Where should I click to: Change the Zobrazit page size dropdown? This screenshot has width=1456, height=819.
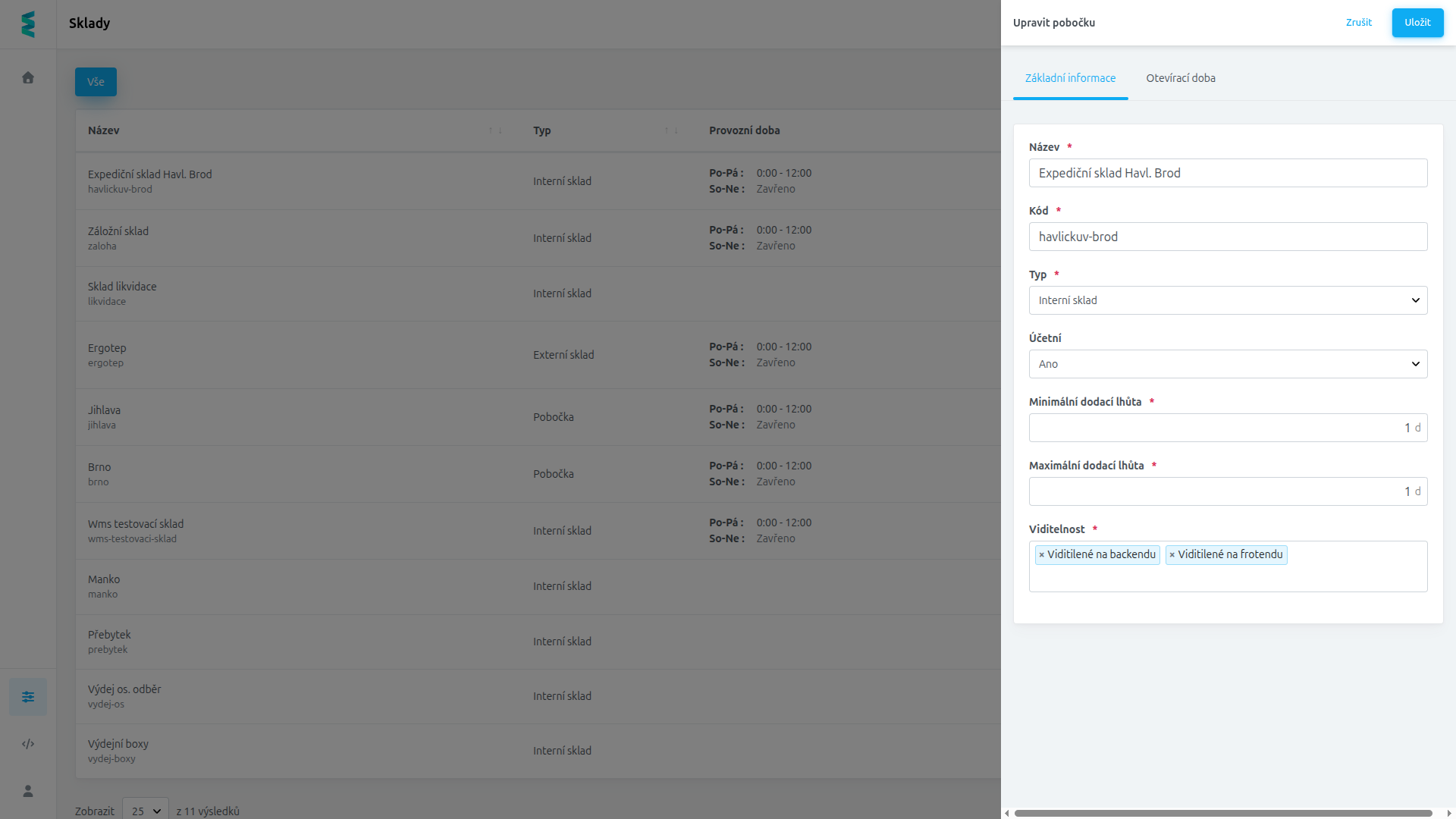[x=146, y=811]
